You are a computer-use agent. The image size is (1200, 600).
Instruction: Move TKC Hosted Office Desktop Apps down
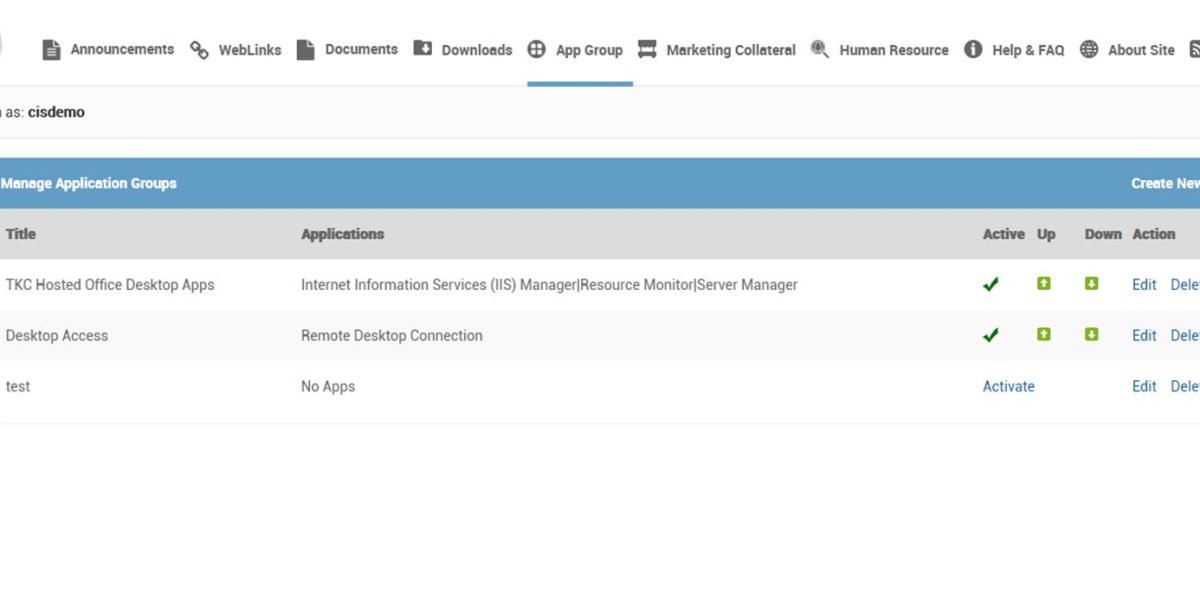point(1092,284)
